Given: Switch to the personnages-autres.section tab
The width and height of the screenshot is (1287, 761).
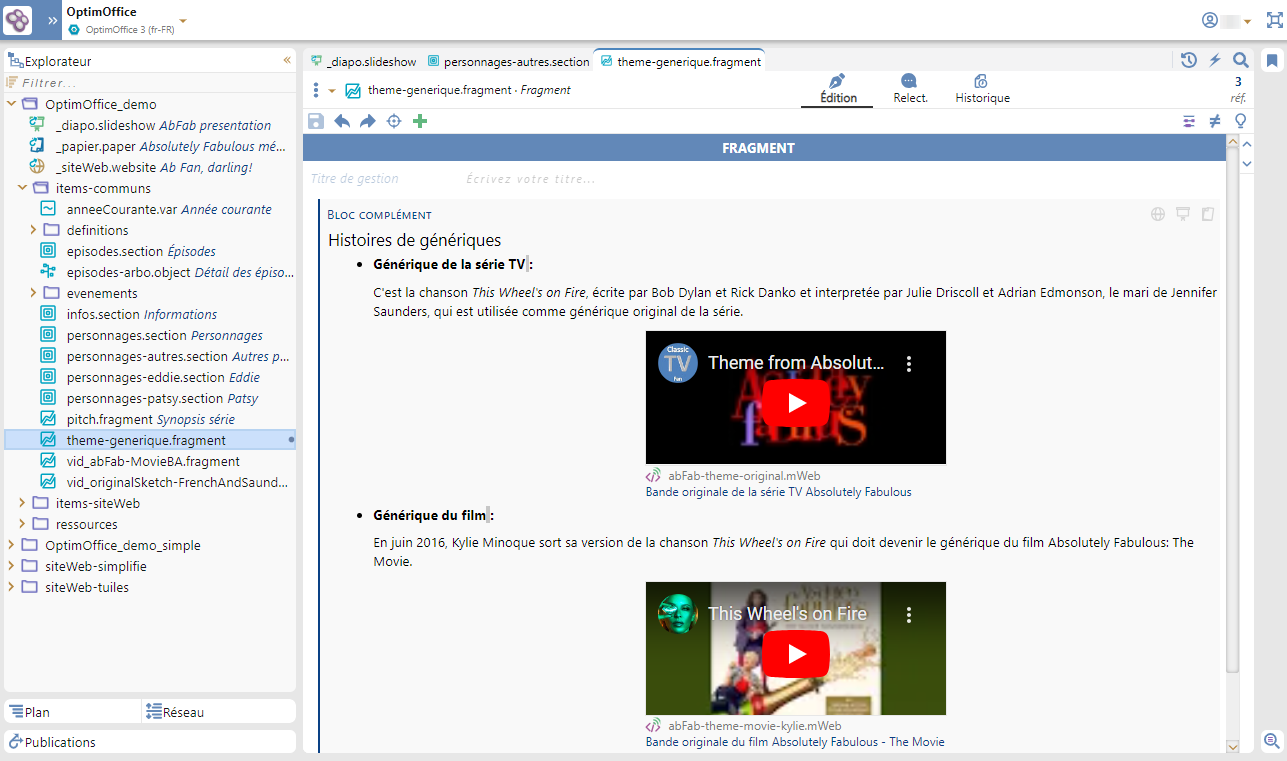Looking at the screenshot, I should click(x=508, y=61).
